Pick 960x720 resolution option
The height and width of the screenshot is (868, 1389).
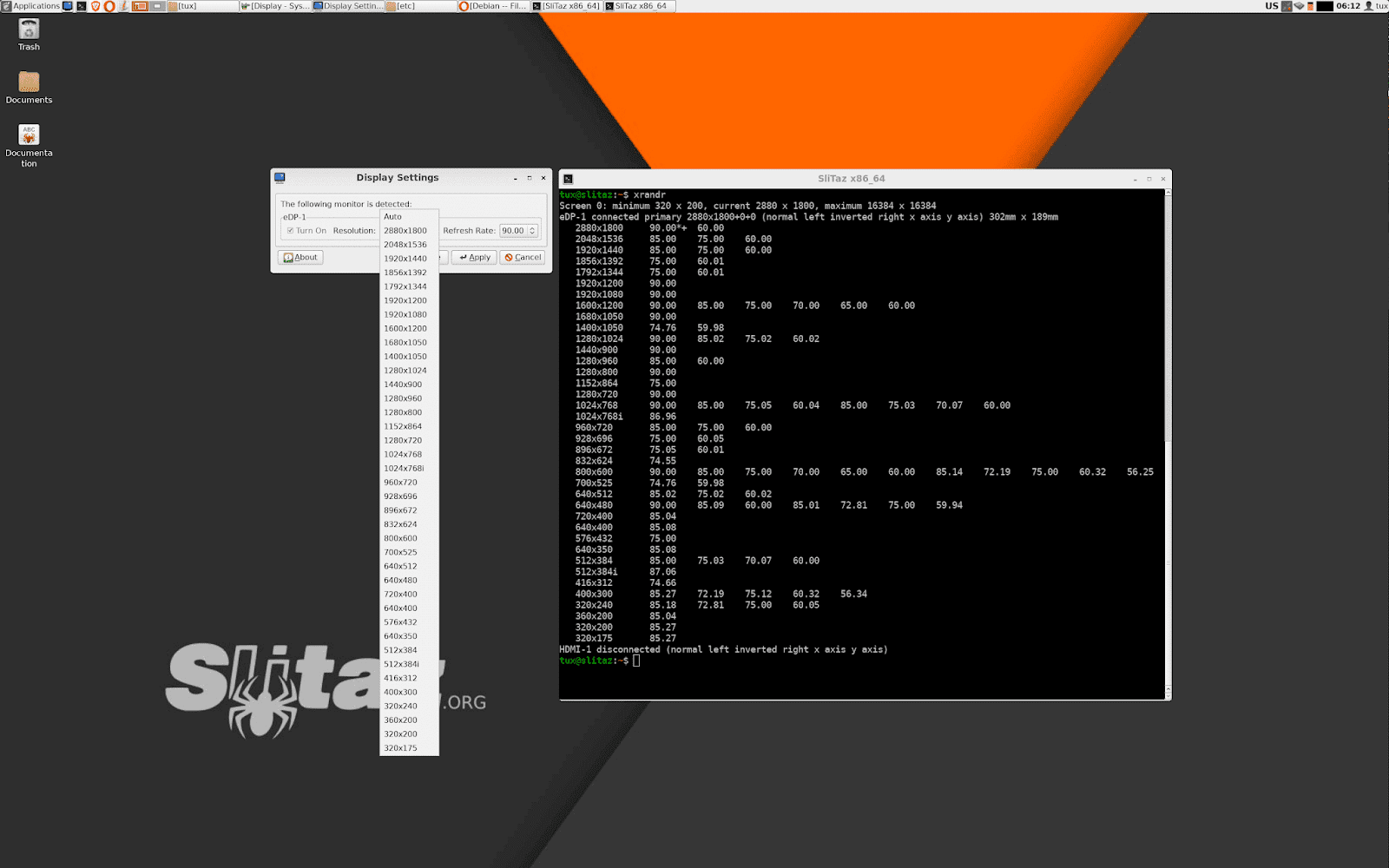click(409, 483)
